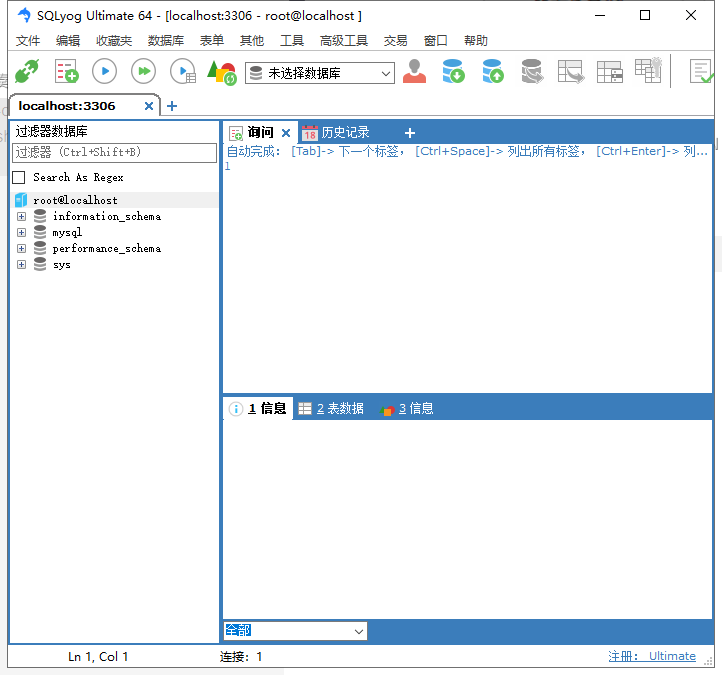Screen dimensions: 722x675
Task: Click the gray database sync icon
Action: point(532,71)
